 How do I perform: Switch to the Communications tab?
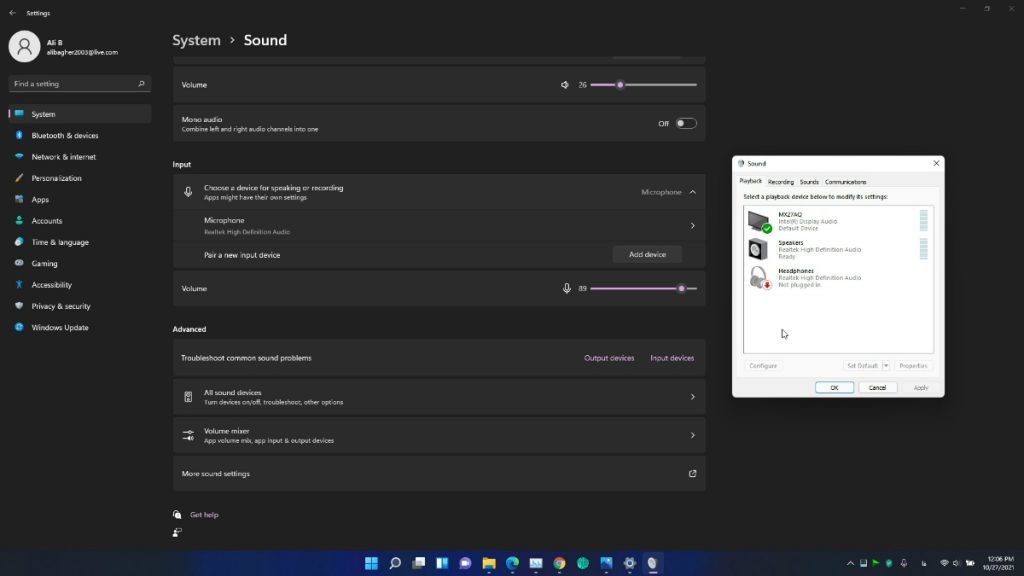tap(845, 182)
